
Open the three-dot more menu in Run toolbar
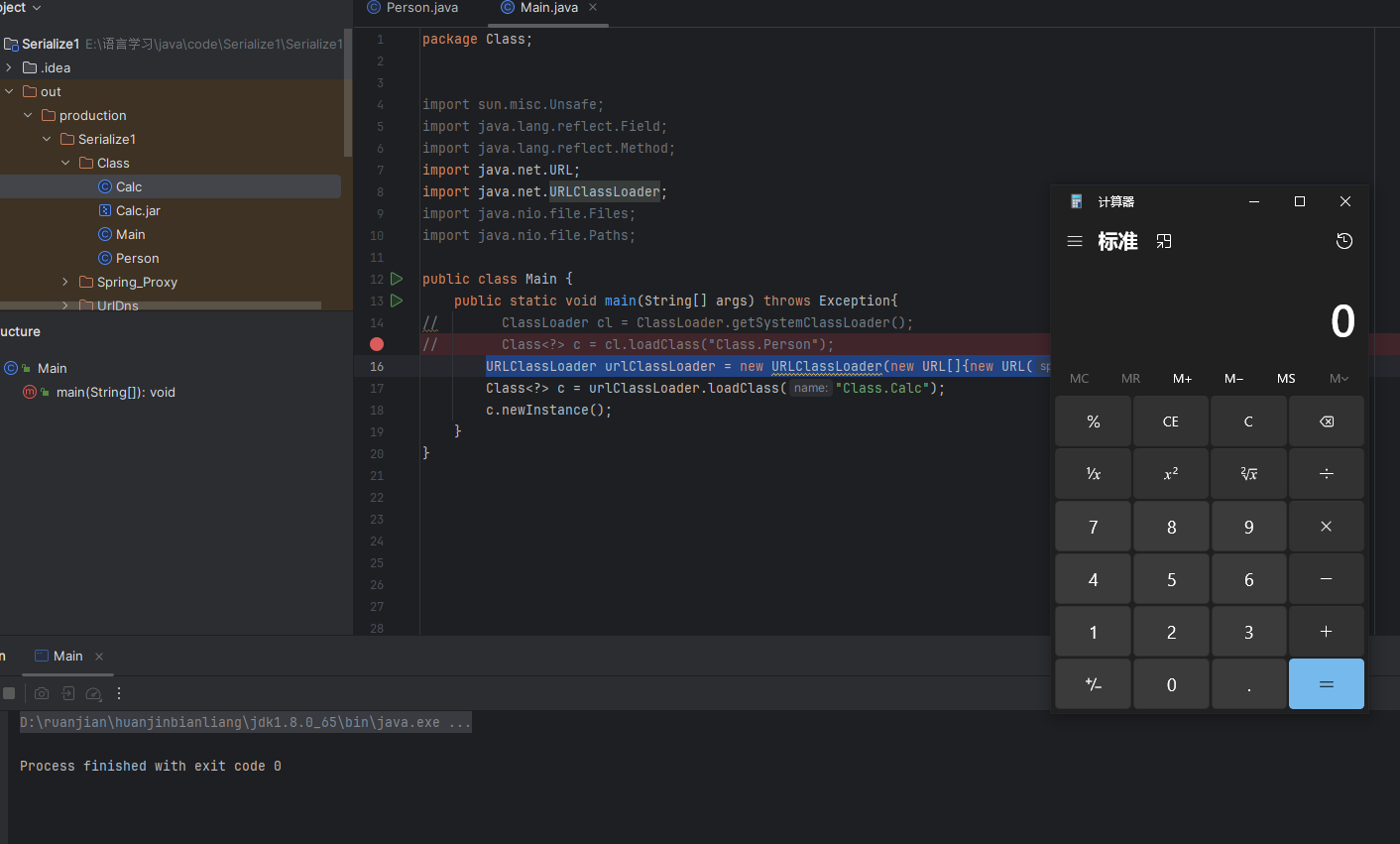[119, 693]
